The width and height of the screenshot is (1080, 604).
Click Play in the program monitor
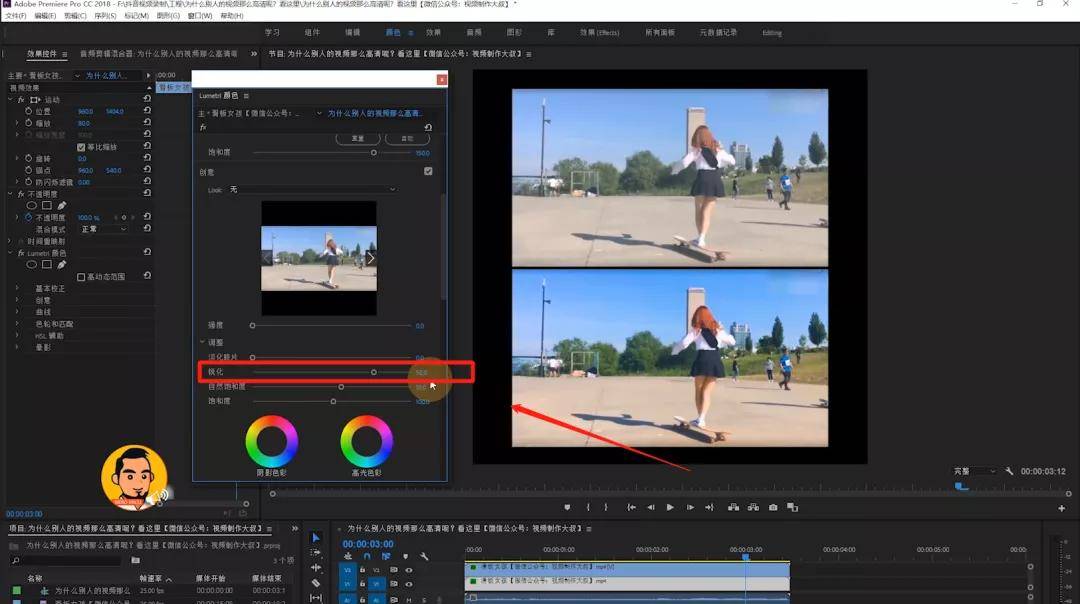(670, 508)
